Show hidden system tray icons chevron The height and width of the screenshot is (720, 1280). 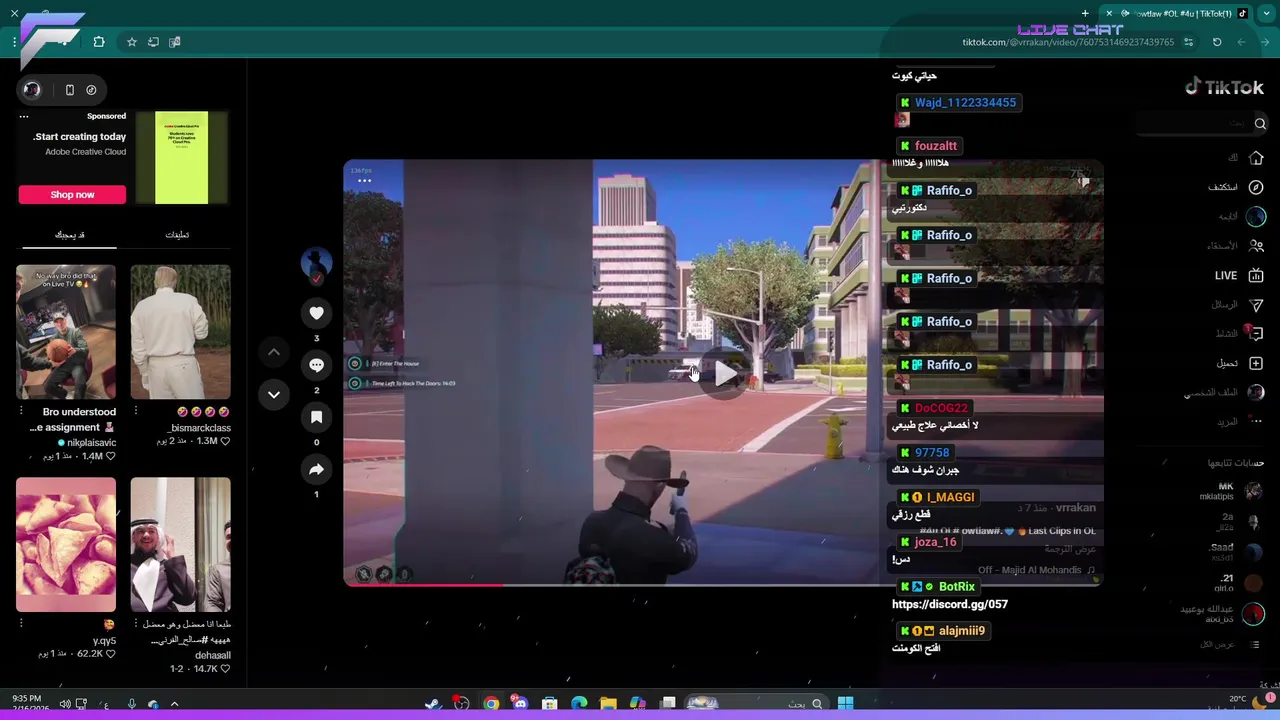tap(174, 704)
